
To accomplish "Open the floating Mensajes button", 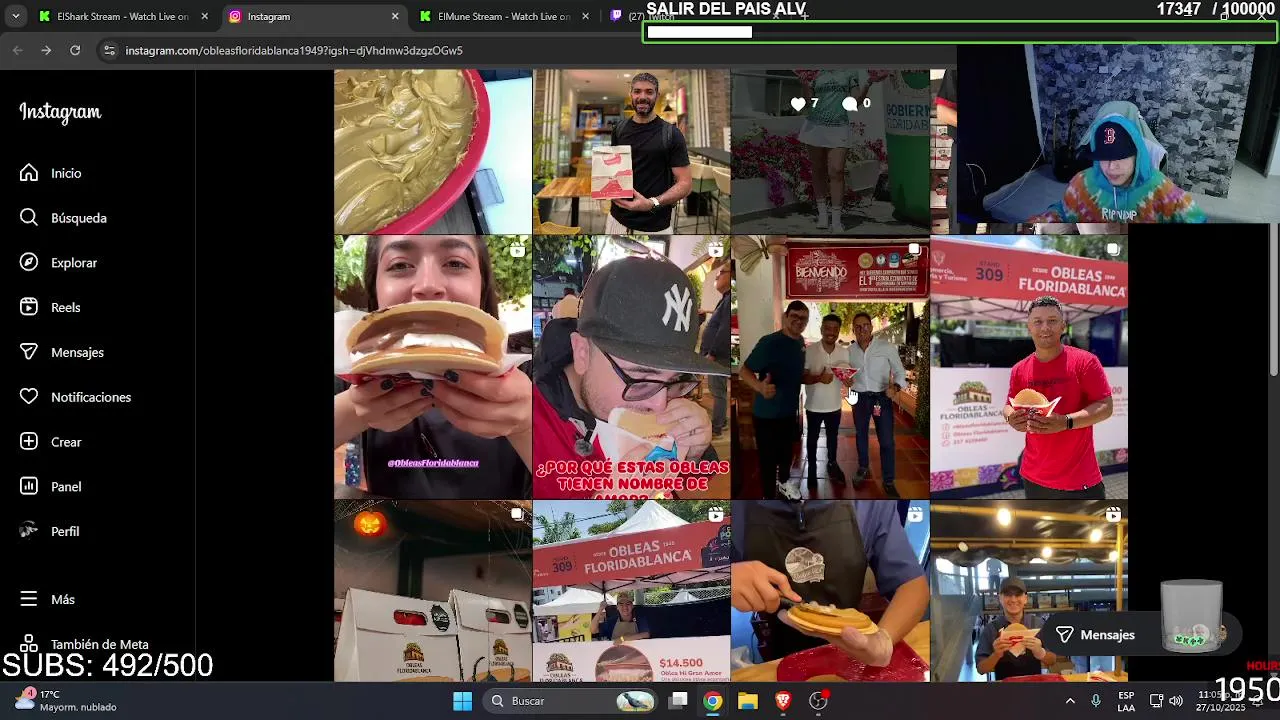I will click(1138, 635).
